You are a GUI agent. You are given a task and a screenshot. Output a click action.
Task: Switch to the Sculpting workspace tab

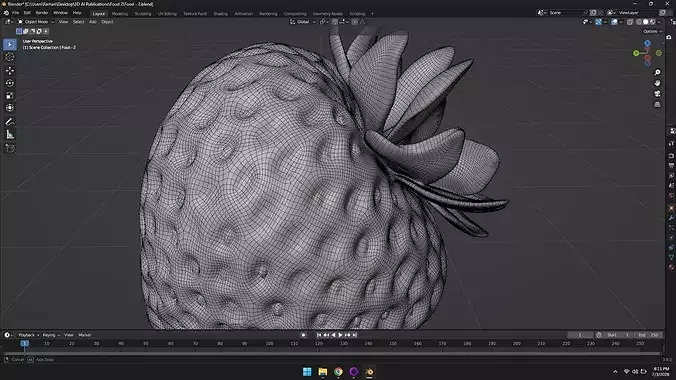(143, 14)
